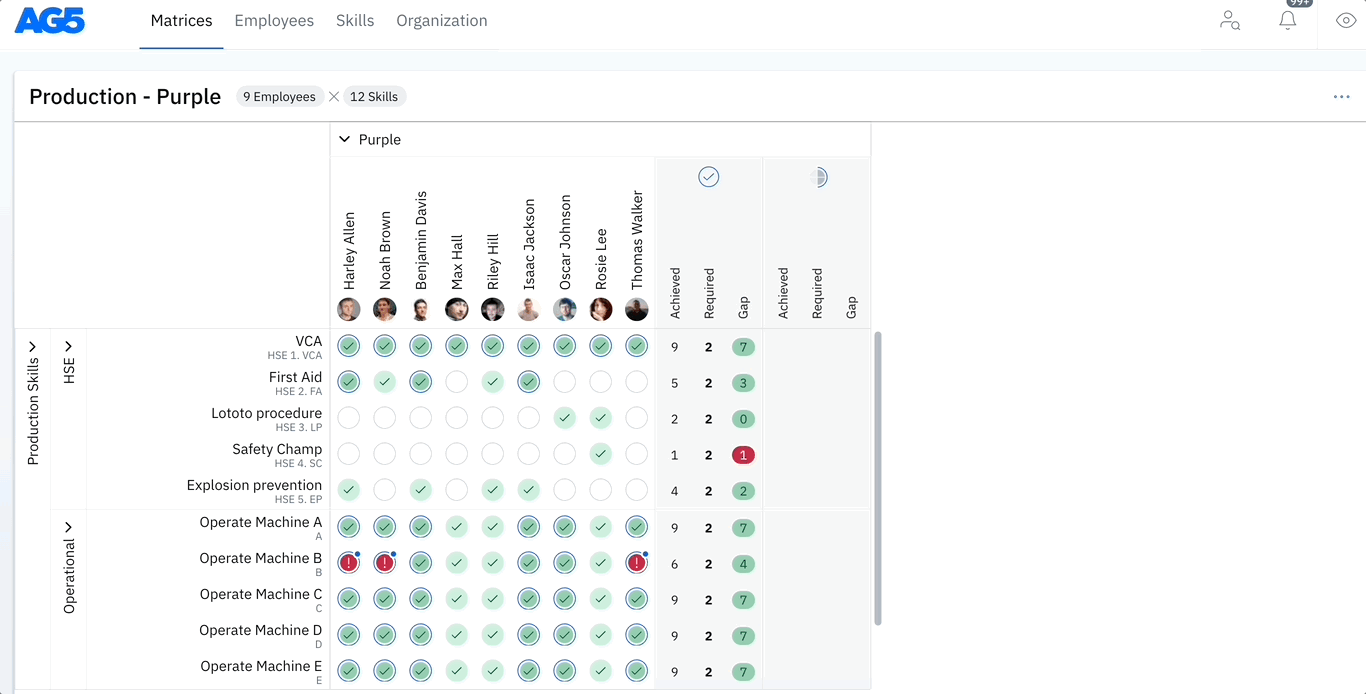
Task: Click the achieved checkmark column icon
Action: [x=709, y=177]
